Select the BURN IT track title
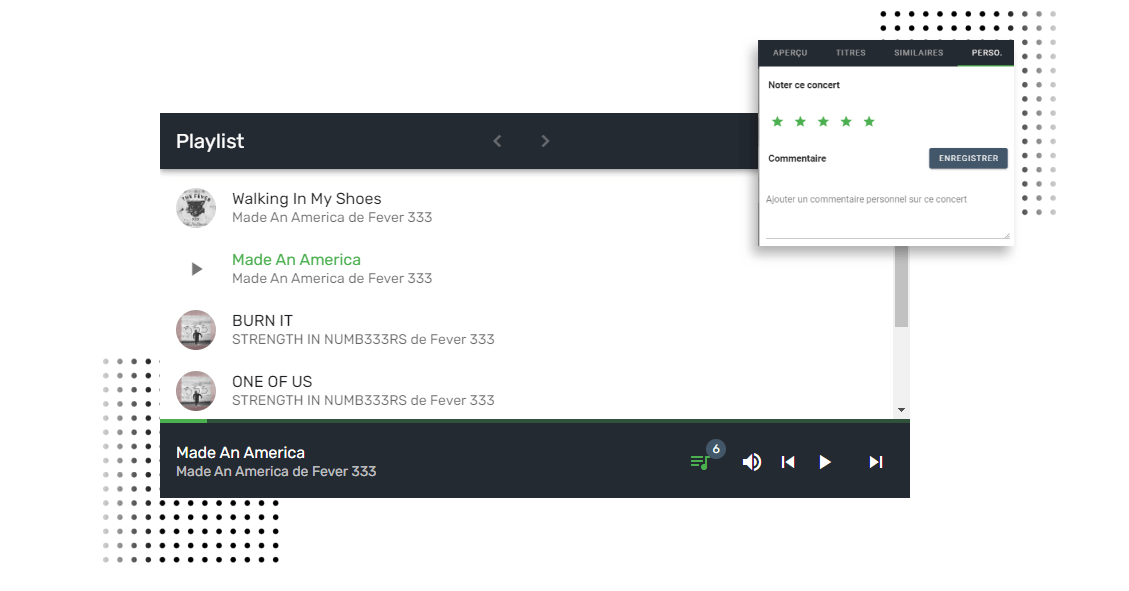 (262, 320)
